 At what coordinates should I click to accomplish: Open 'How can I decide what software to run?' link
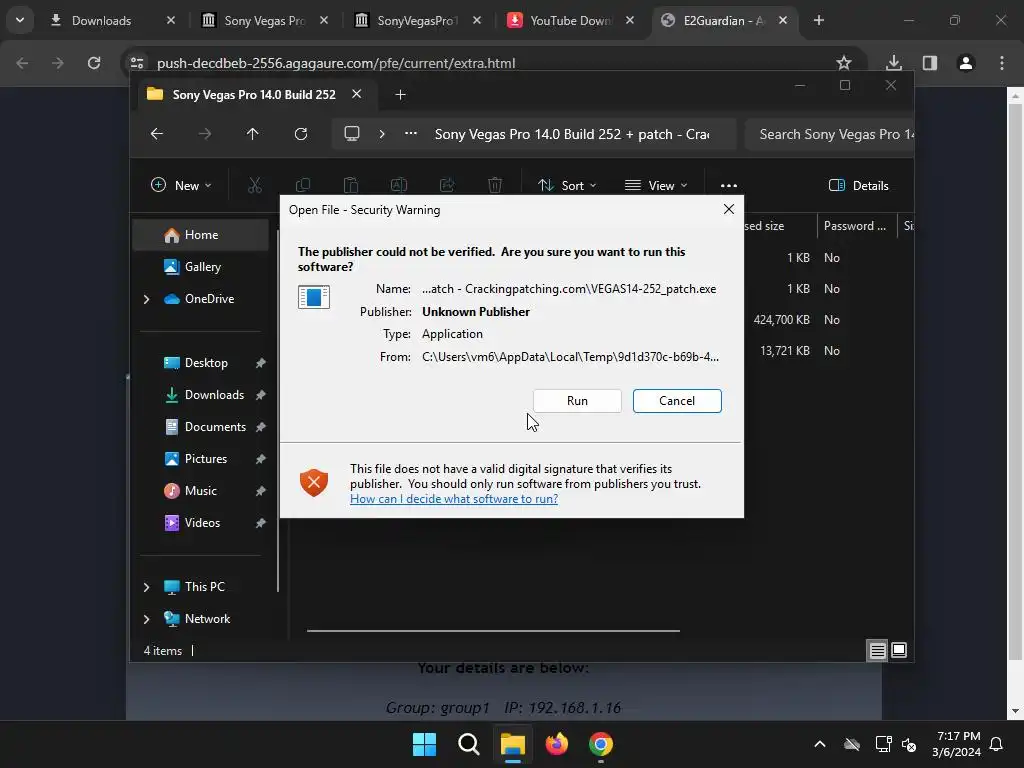point(454,499)
